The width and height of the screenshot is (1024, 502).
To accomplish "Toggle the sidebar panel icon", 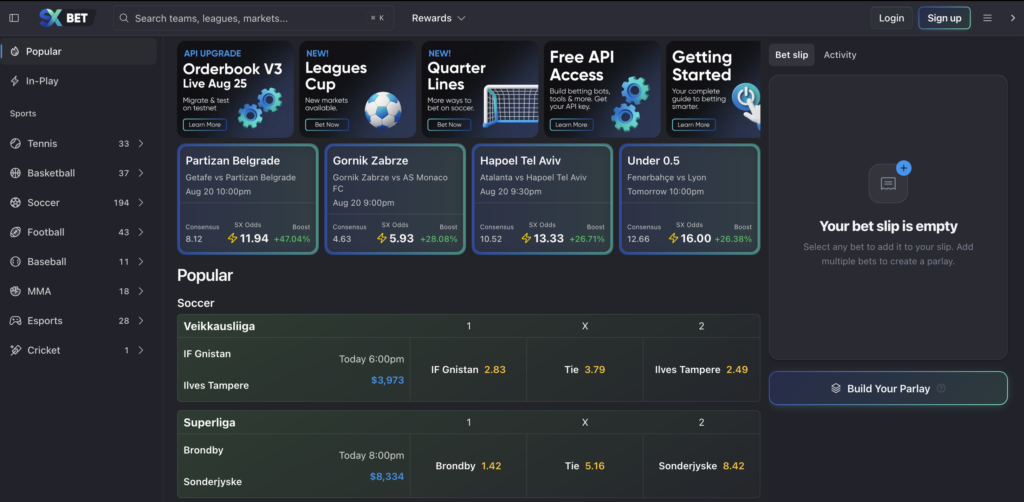I will click(x=14, y=18).
